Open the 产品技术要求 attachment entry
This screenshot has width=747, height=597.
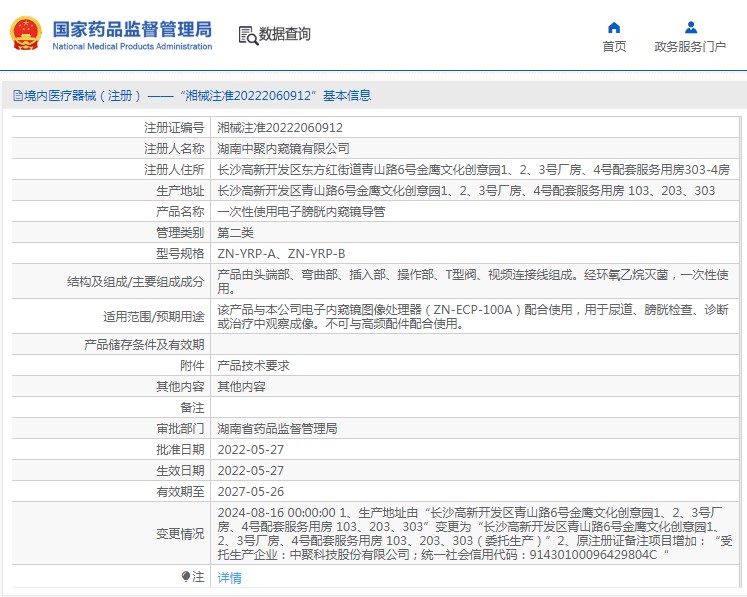click(x=253, y=366)
